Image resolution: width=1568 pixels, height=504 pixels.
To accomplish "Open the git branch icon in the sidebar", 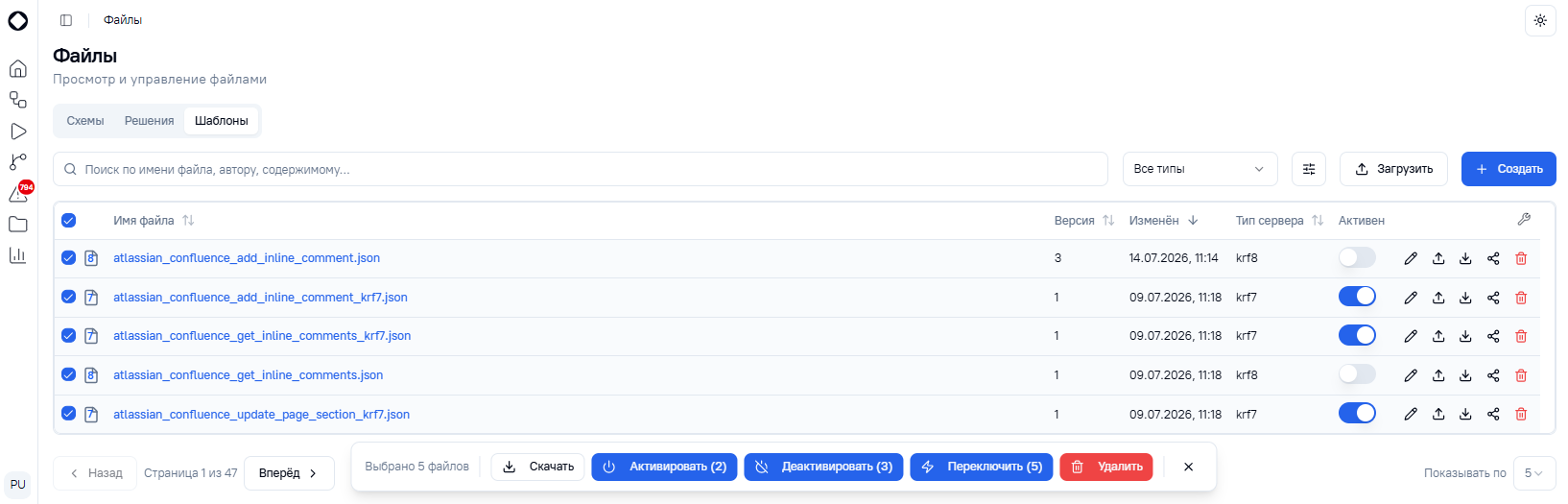I will tap(18, 162).
